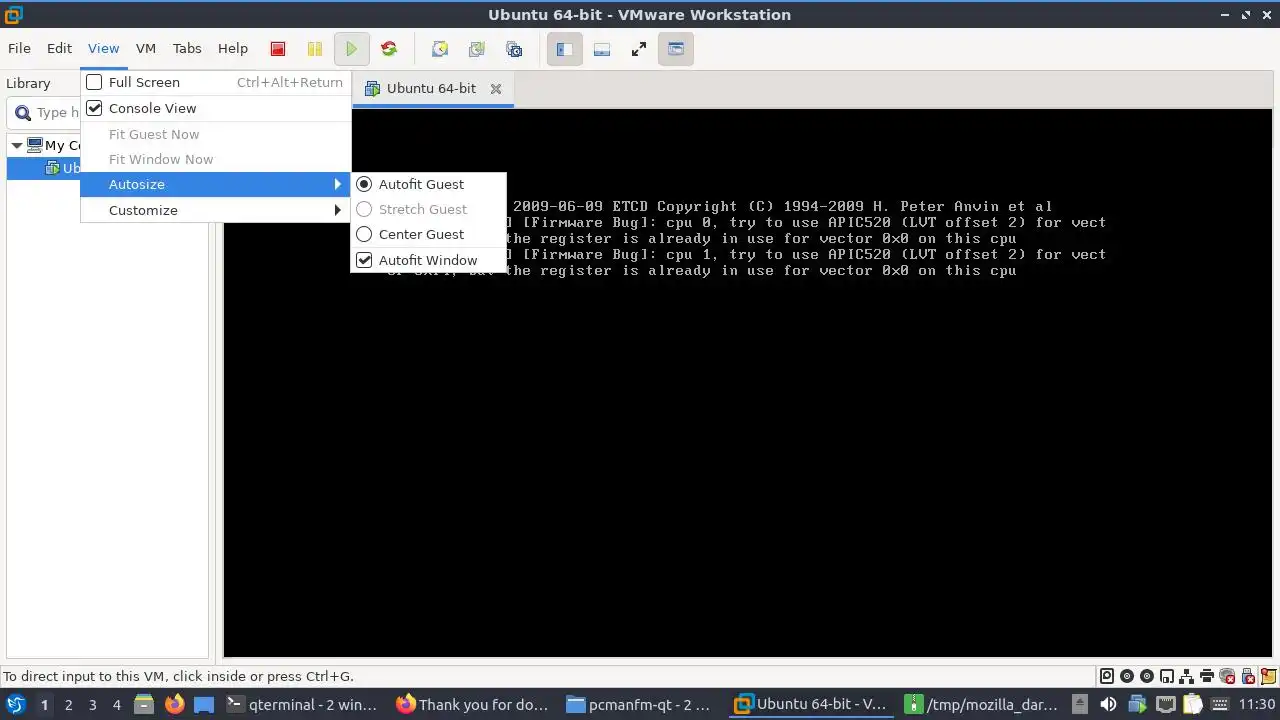Uncheck Console View in the View menu
This screenshot has height=720, width=1280.
[x=94, y=108]
